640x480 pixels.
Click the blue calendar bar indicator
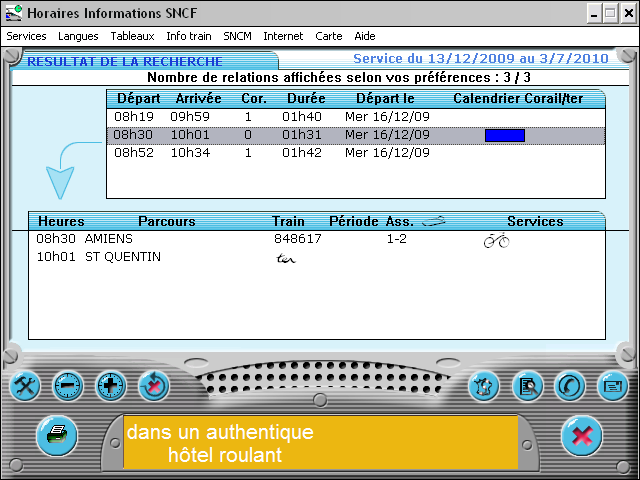(x=504, y=135)
